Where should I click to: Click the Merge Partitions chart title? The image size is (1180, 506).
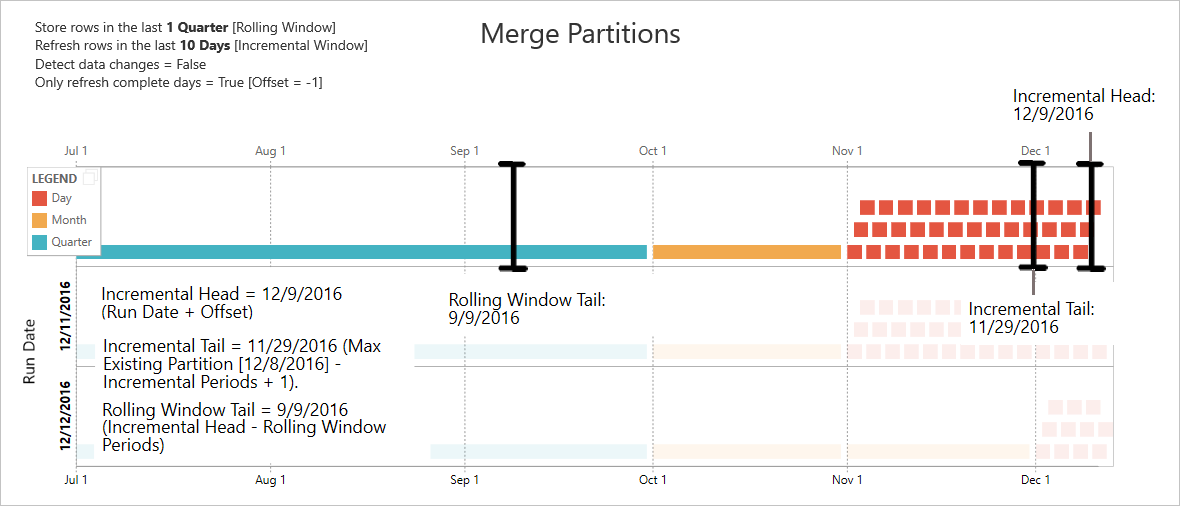(580, 33)
